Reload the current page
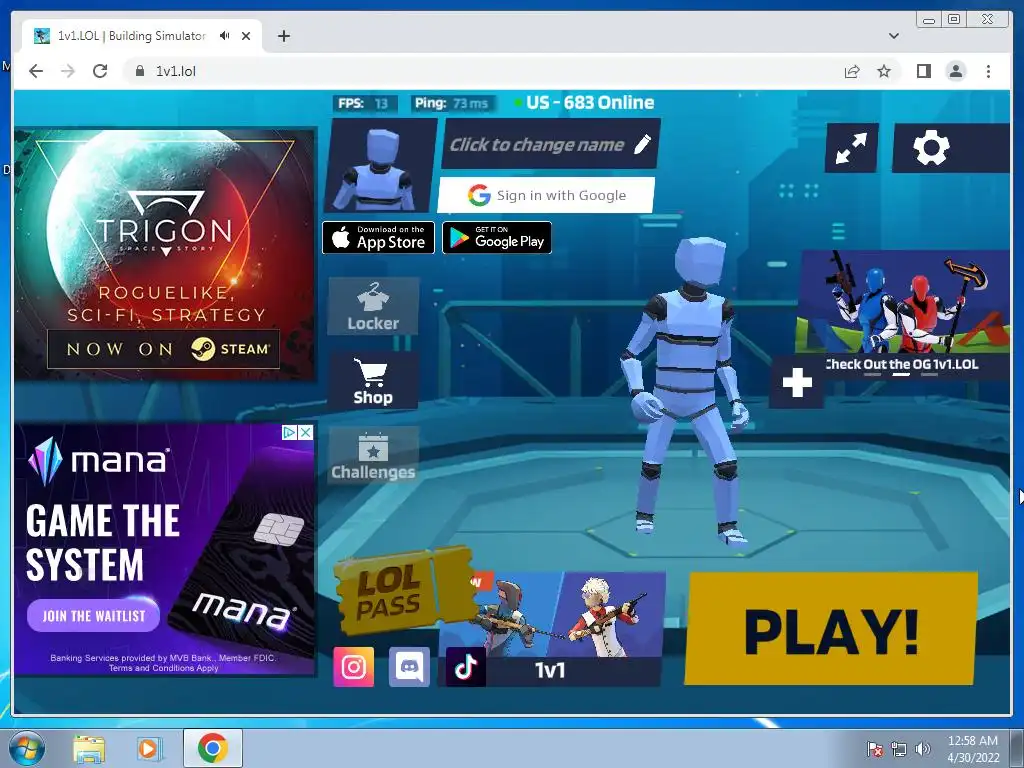Viewport: 1024px width, 768px height. [100, 71]
